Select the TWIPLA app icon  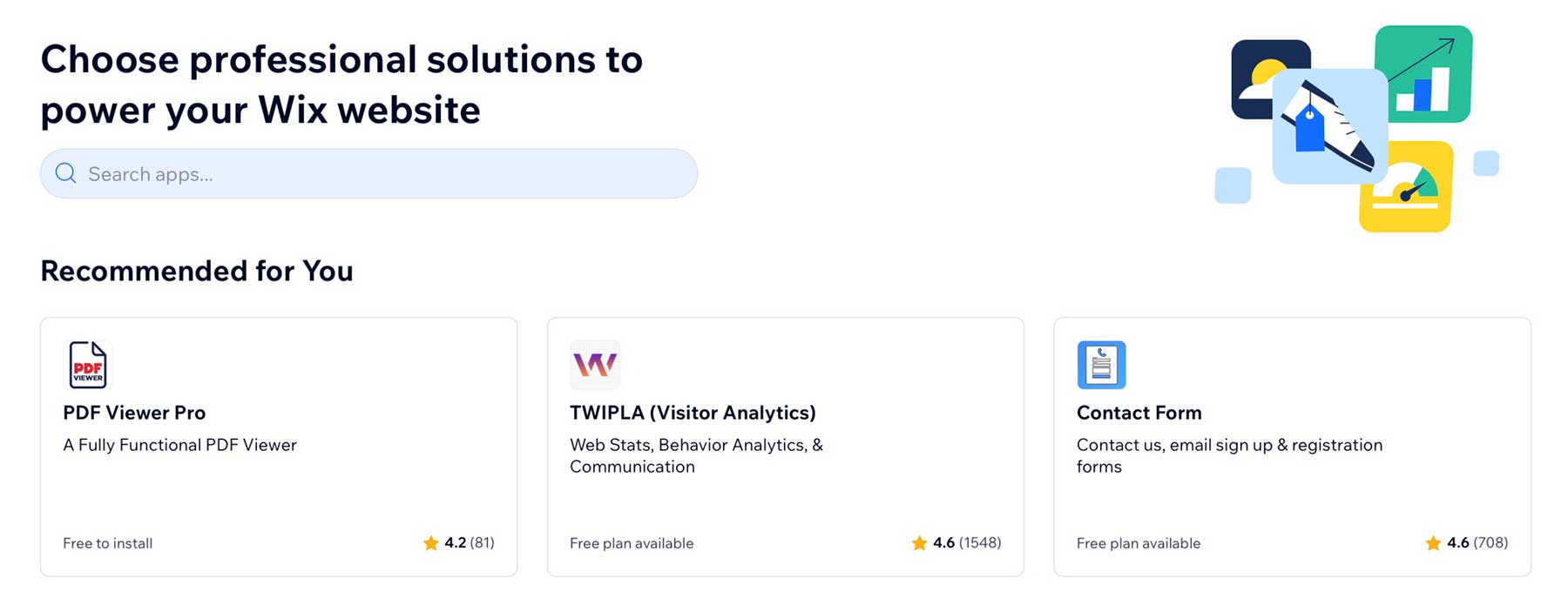[594, 366]
